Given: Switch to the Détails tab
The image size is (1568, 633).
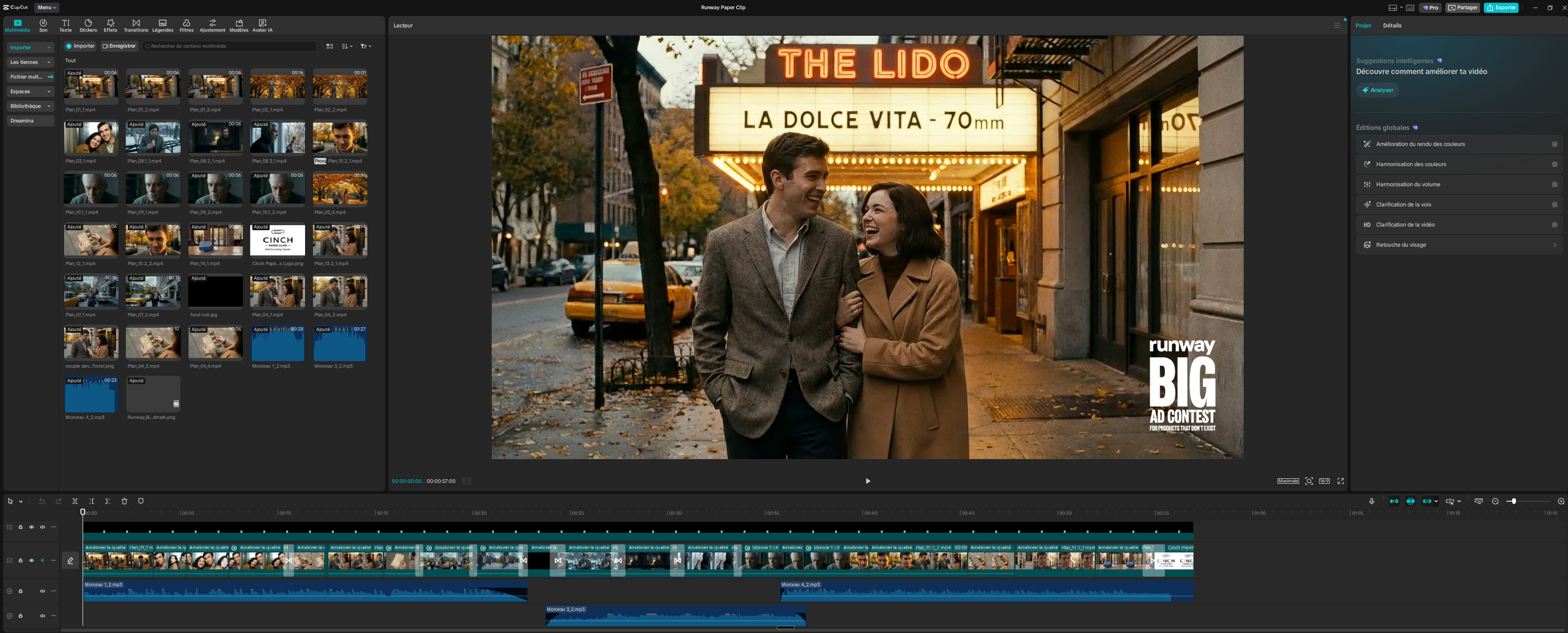Looking at the screenshot, I should [1391, 26].
